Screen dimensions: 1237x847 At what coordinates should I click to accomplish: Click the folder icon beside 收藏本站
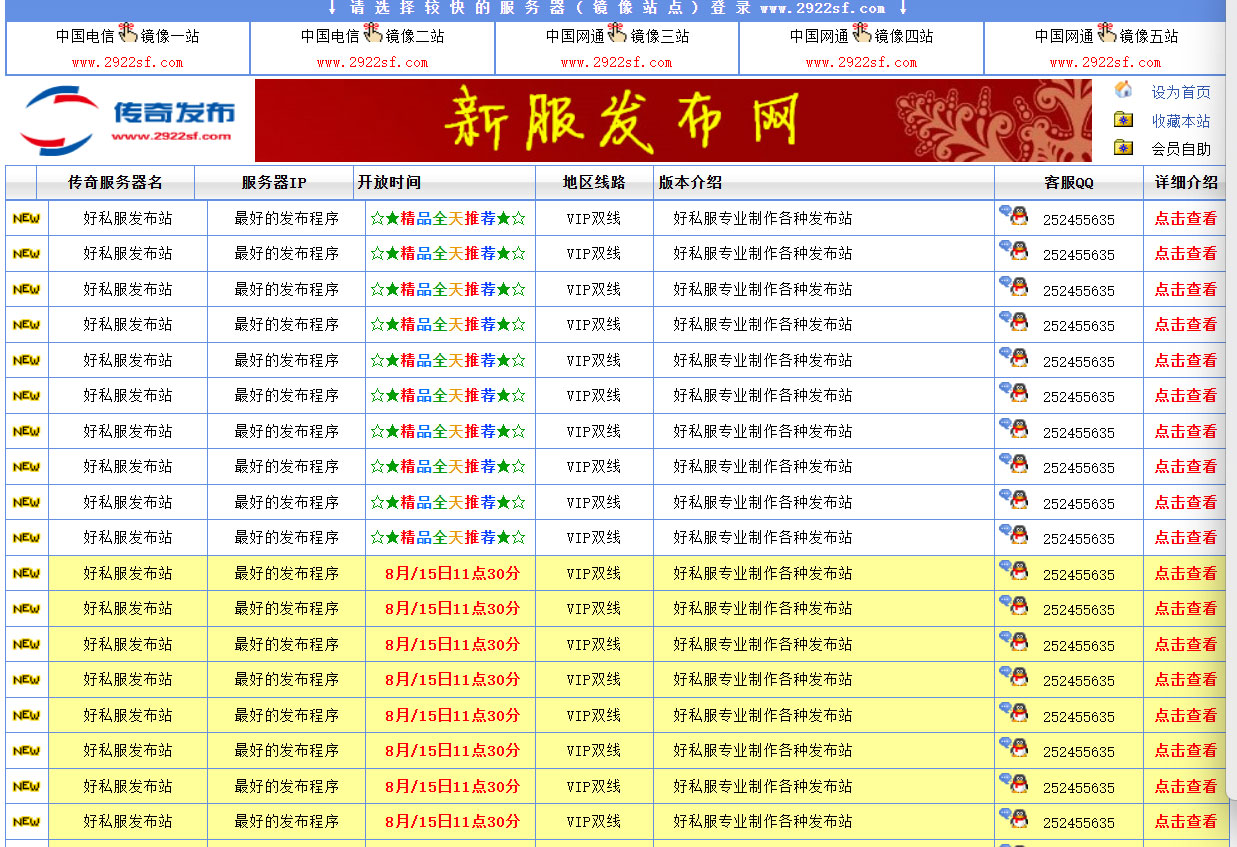pyautogui.click(x=1122, y=121)
